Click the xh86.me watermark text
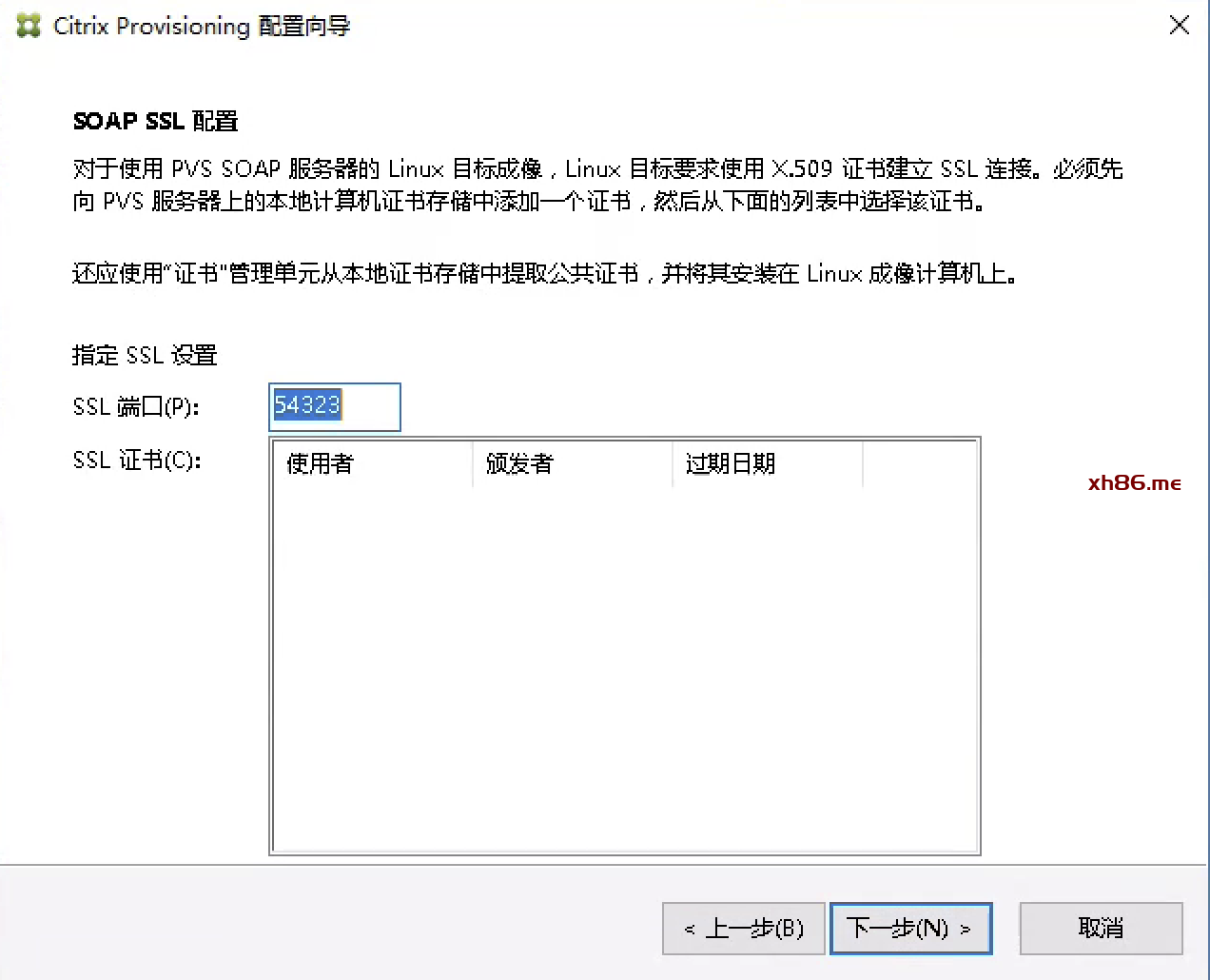 pos(1134,482)
